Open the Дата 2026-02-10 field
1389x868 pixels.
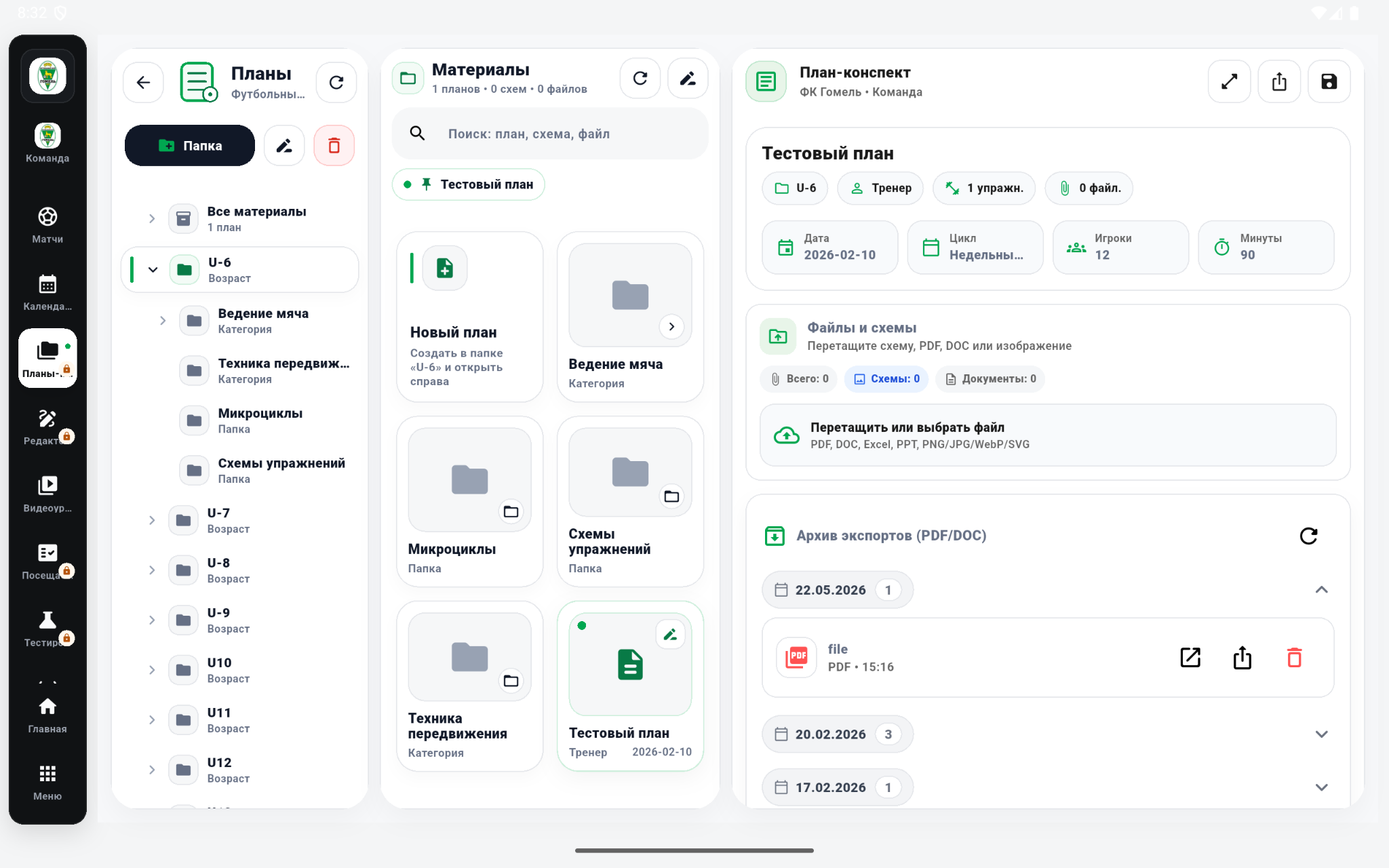[830, 248]
